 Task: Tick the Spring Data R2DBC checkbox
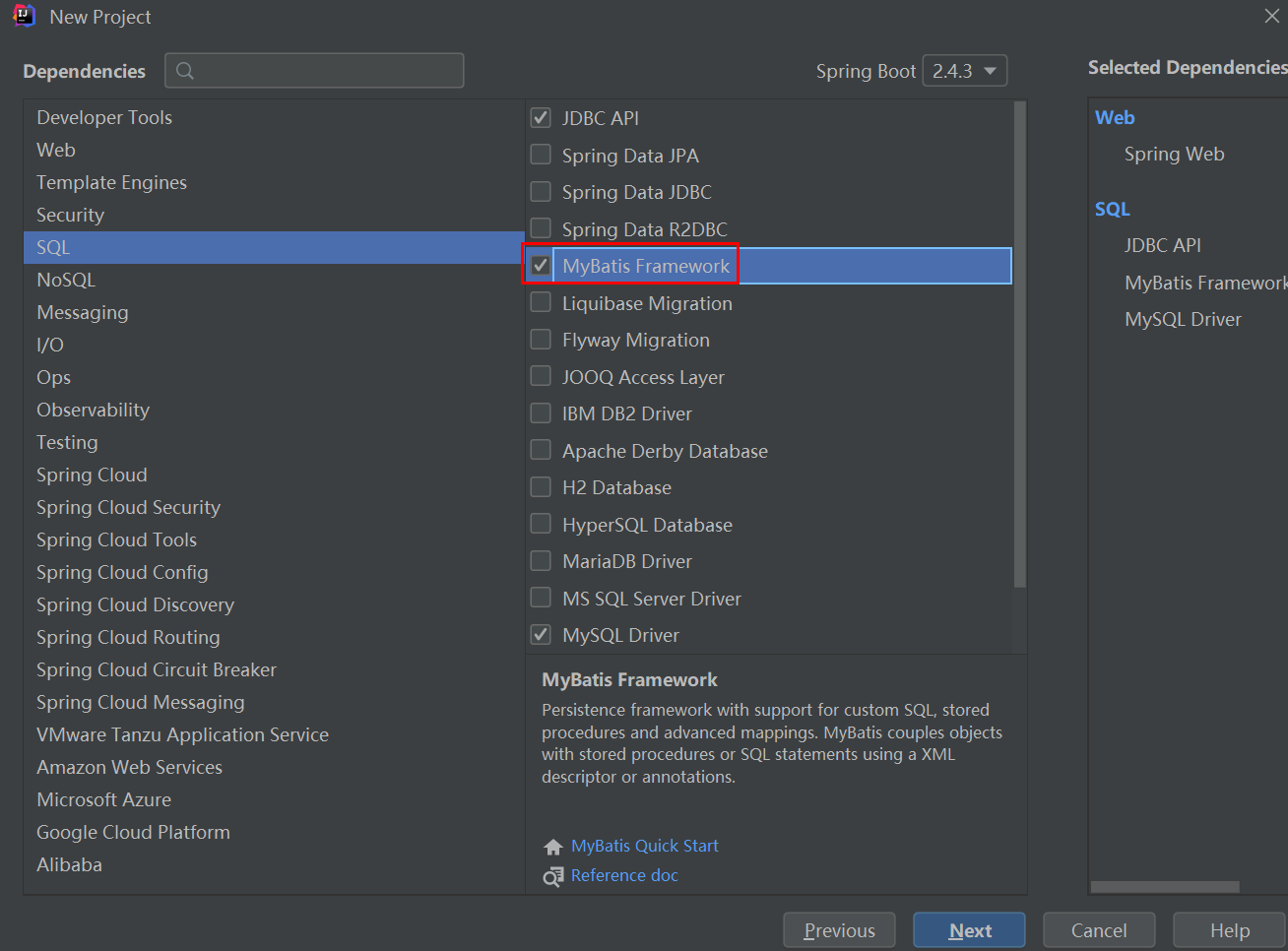[x=541, y=229]
